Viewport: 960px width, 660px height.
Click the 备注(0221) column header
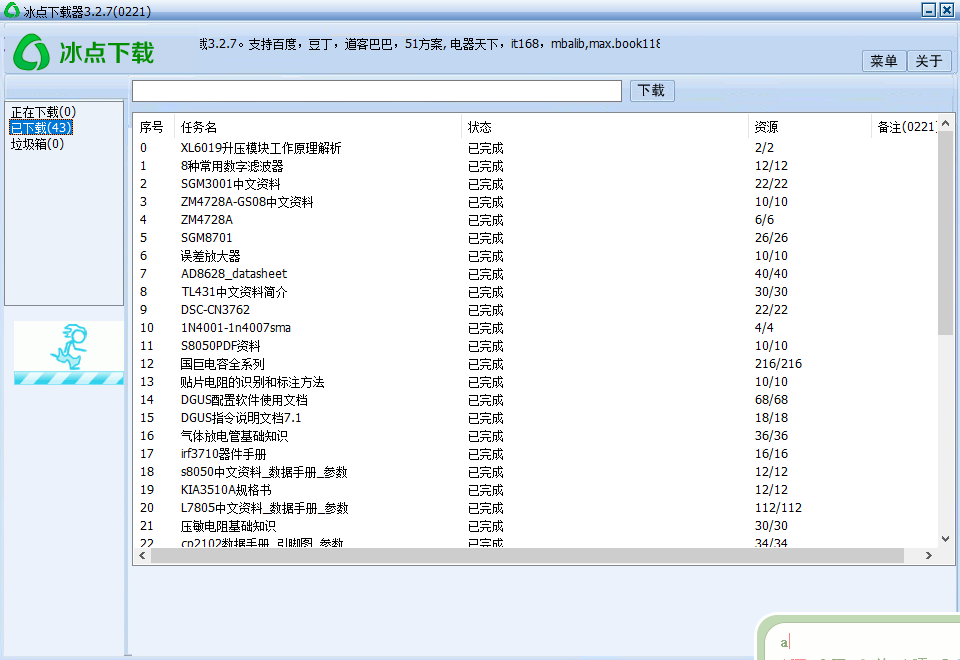904,127
